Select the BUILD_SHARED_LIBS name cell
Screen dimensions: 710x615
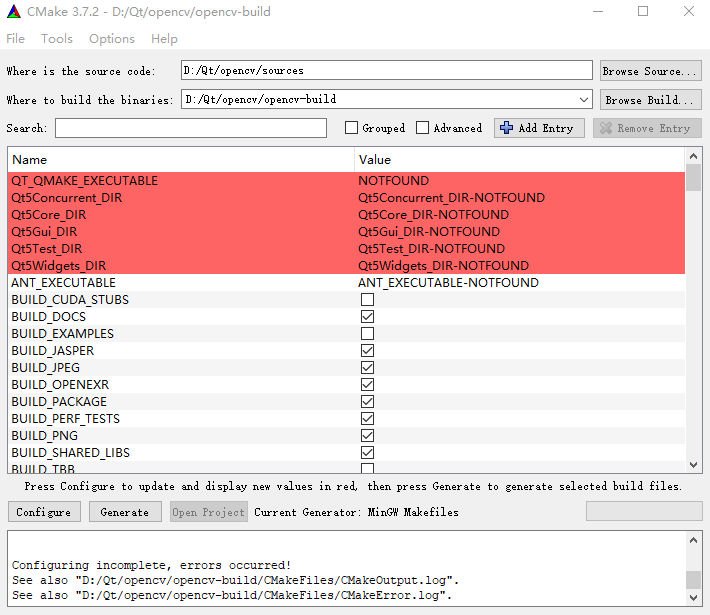(x=181, y=452)
